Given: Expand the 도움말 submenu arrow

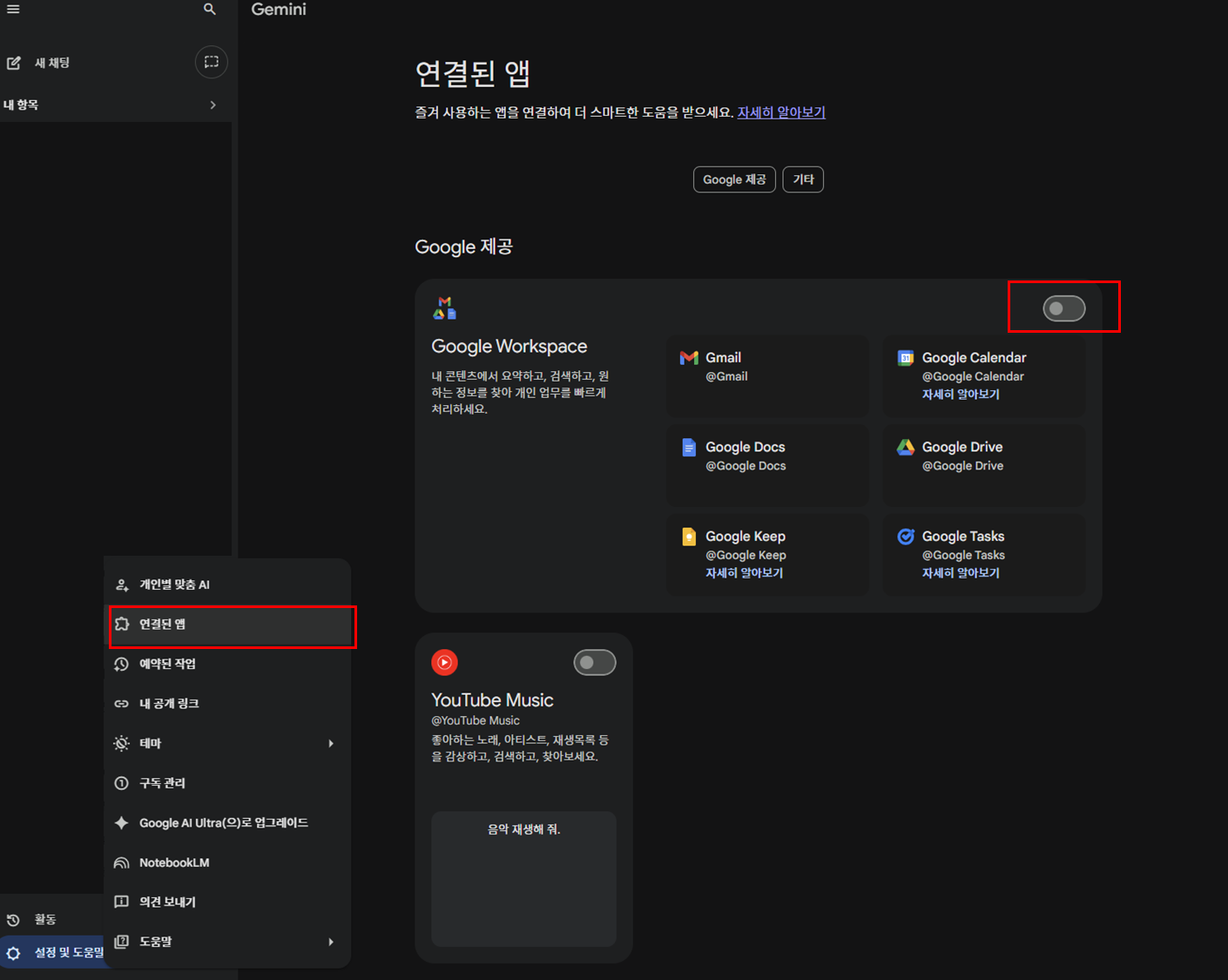Looking at the screenshot, I should [x=331, y=942].
